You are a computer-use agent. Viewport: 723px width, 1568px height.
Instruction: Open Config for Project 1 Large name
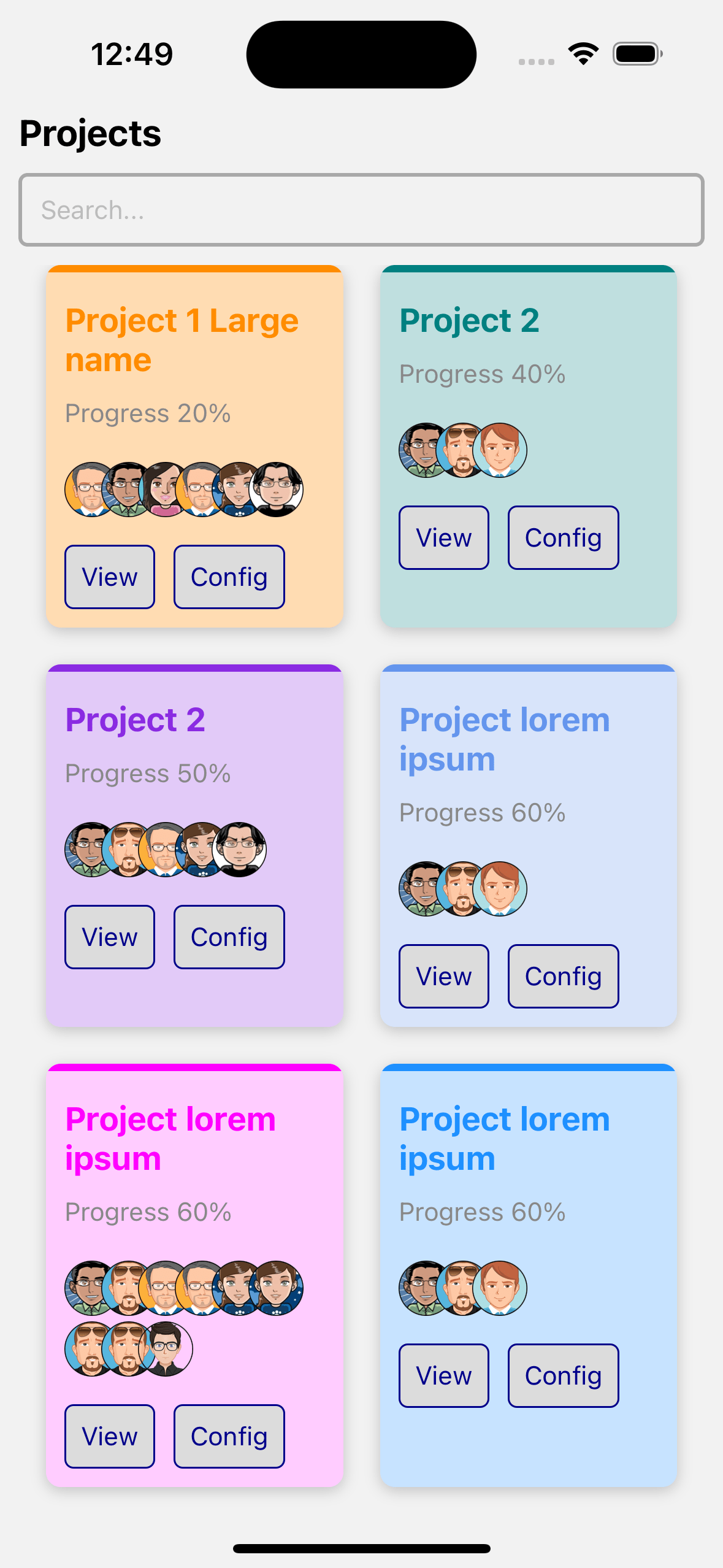pos(229,577)
